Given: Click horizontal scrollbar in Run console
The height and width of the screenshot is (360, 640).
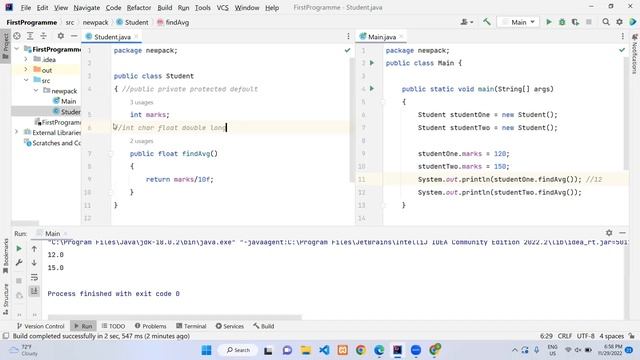Looking at the screenshot, I should pyautogui.click(x=175, y=317).
